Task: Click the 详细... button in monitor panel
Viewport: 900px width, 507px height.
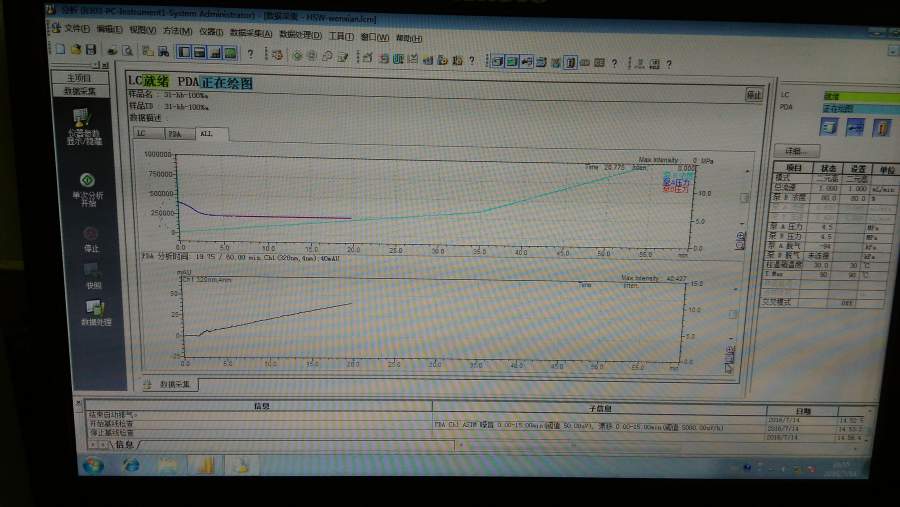Action: (797, 151)
